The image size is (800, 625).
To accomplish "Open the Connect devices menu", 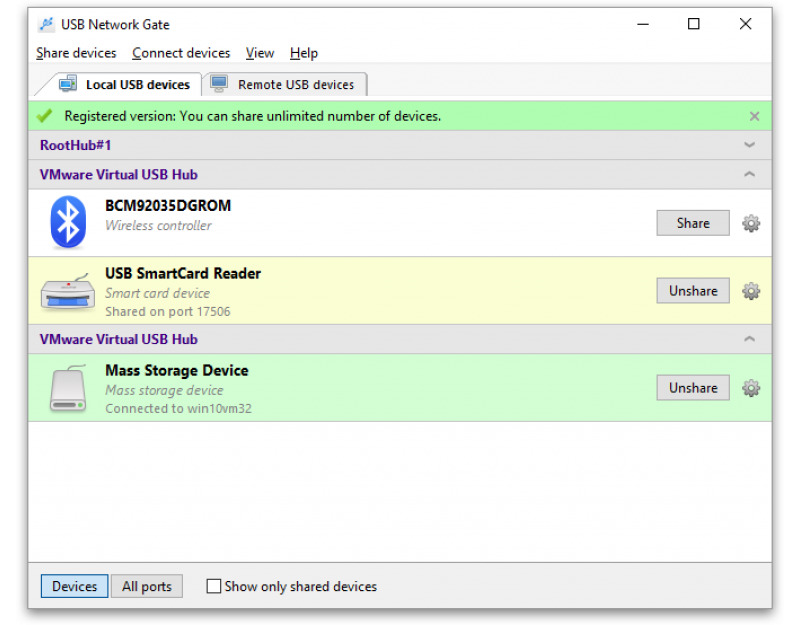I will [x=181, y=53].
